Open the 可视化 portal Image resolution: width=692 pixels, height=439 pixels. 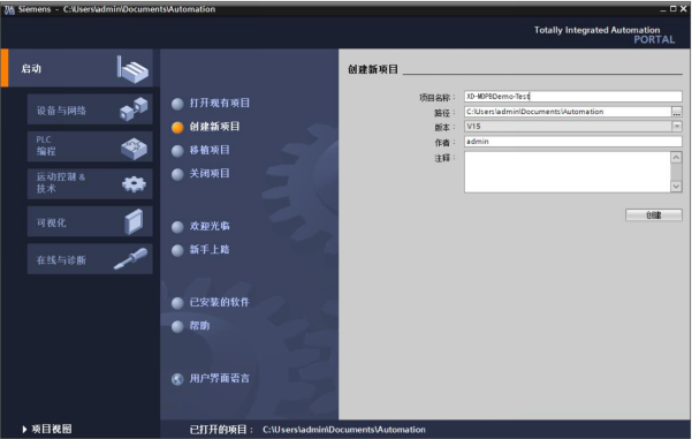tap(90, 221)
